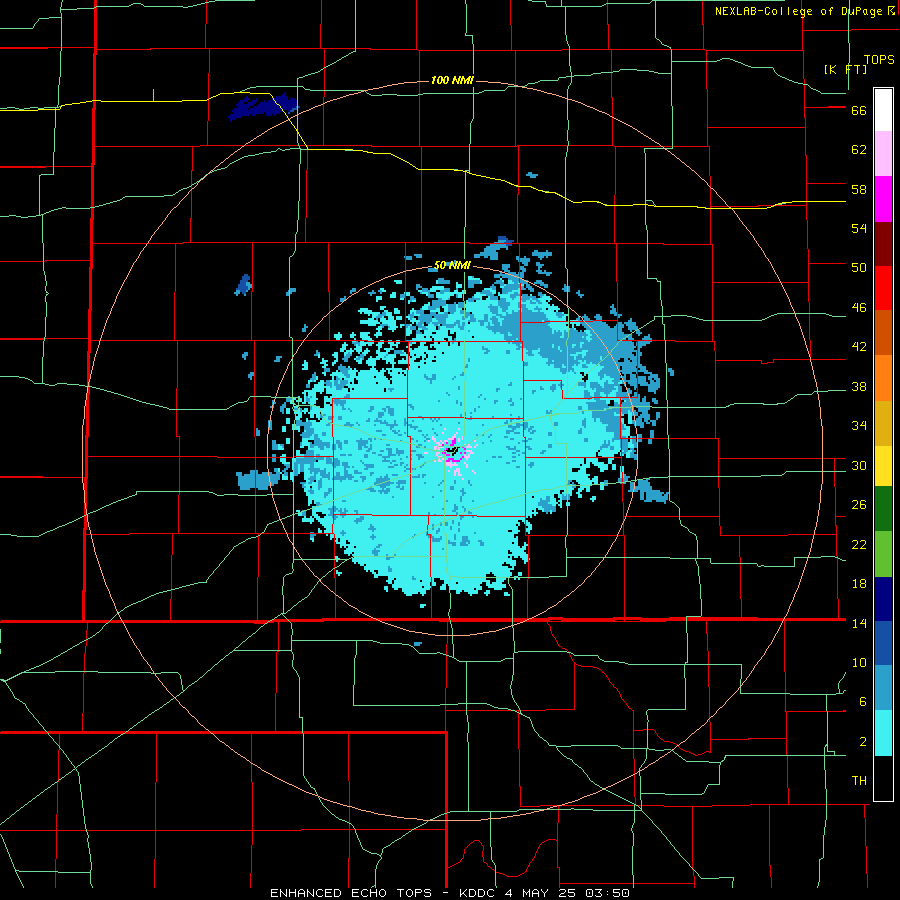
Task: Click the dark red 50-54 kft swatch
Action: [883, 244]
